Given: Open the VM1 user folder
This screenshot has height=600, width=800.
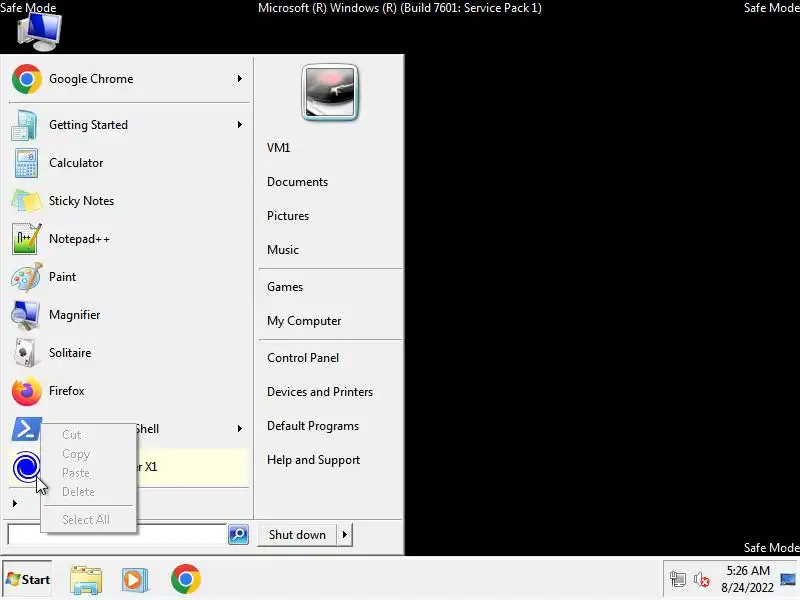Looking at the screenshot, I should [279, 148].
